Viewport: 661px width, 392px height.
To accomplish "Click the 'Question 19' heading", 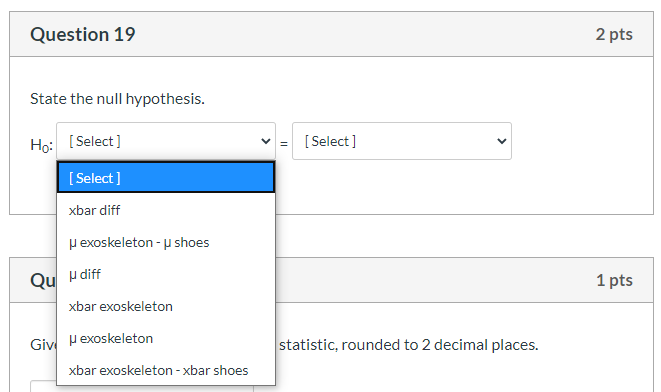I will click(83, 34).
